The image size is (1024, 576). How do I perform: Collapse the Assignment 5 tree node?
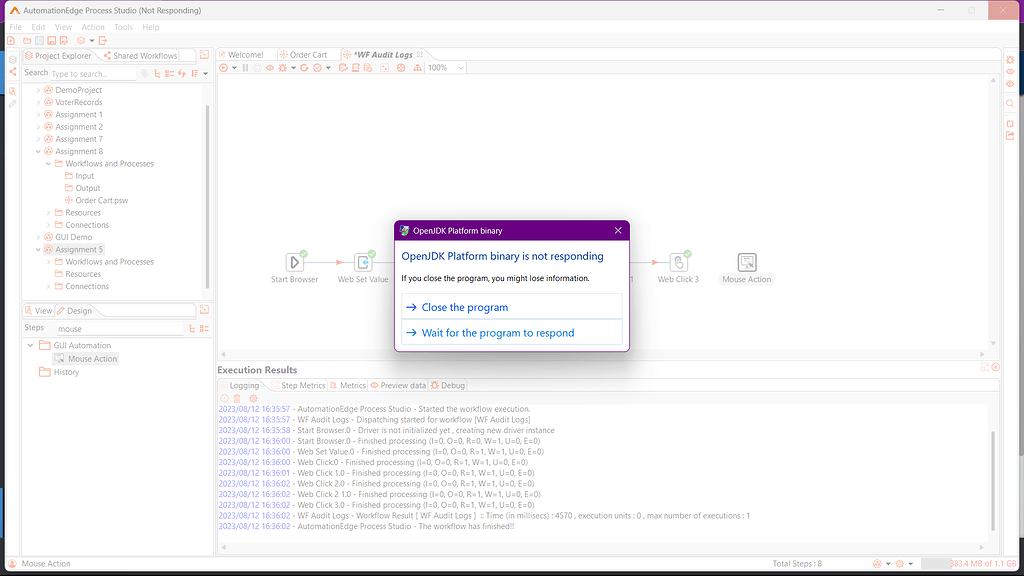tap(38, 249)
